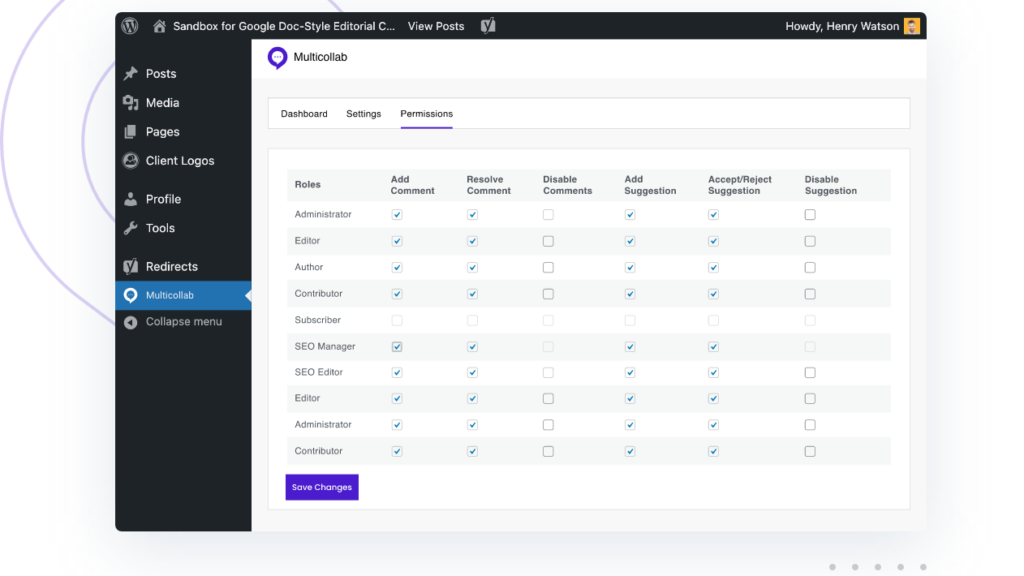
Task: Click the Multicollab header title text
Action: point(320,57)
